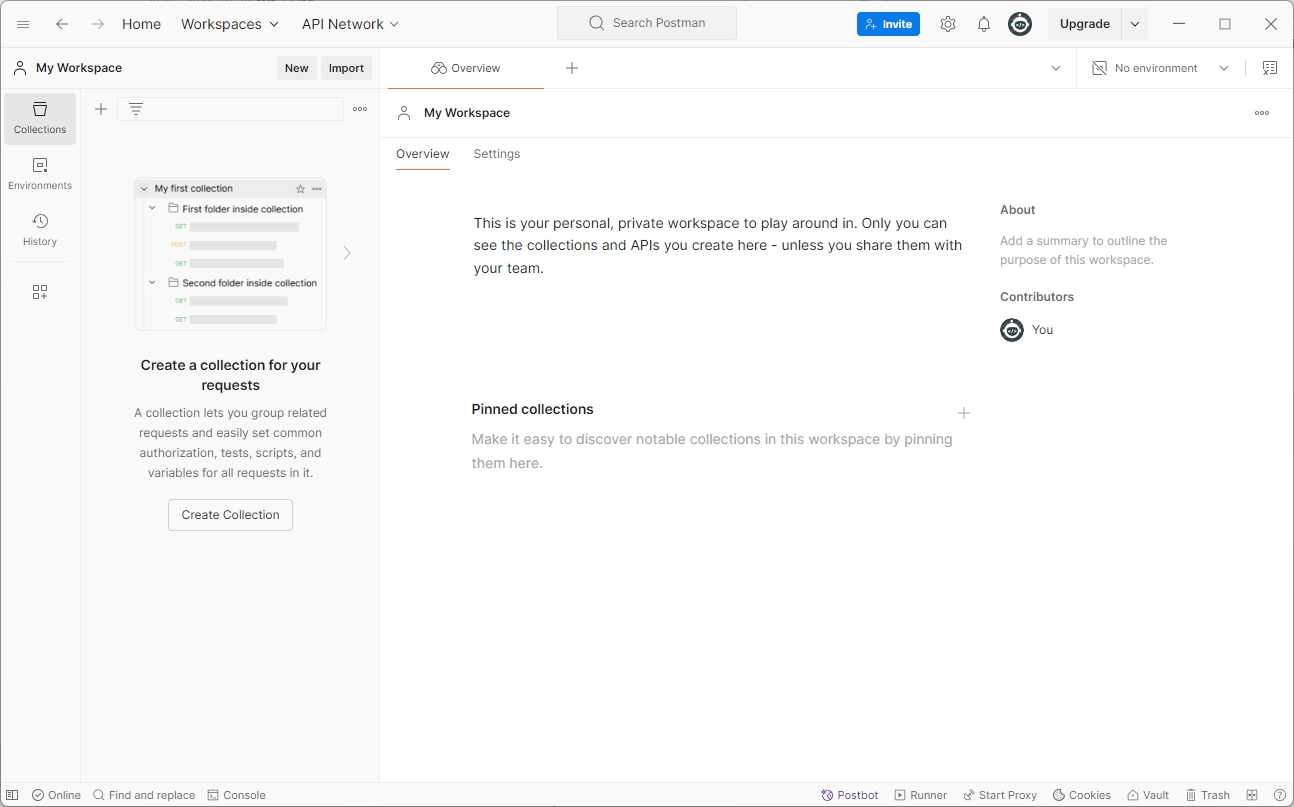Open the hamburger main menu

[23, 24]
